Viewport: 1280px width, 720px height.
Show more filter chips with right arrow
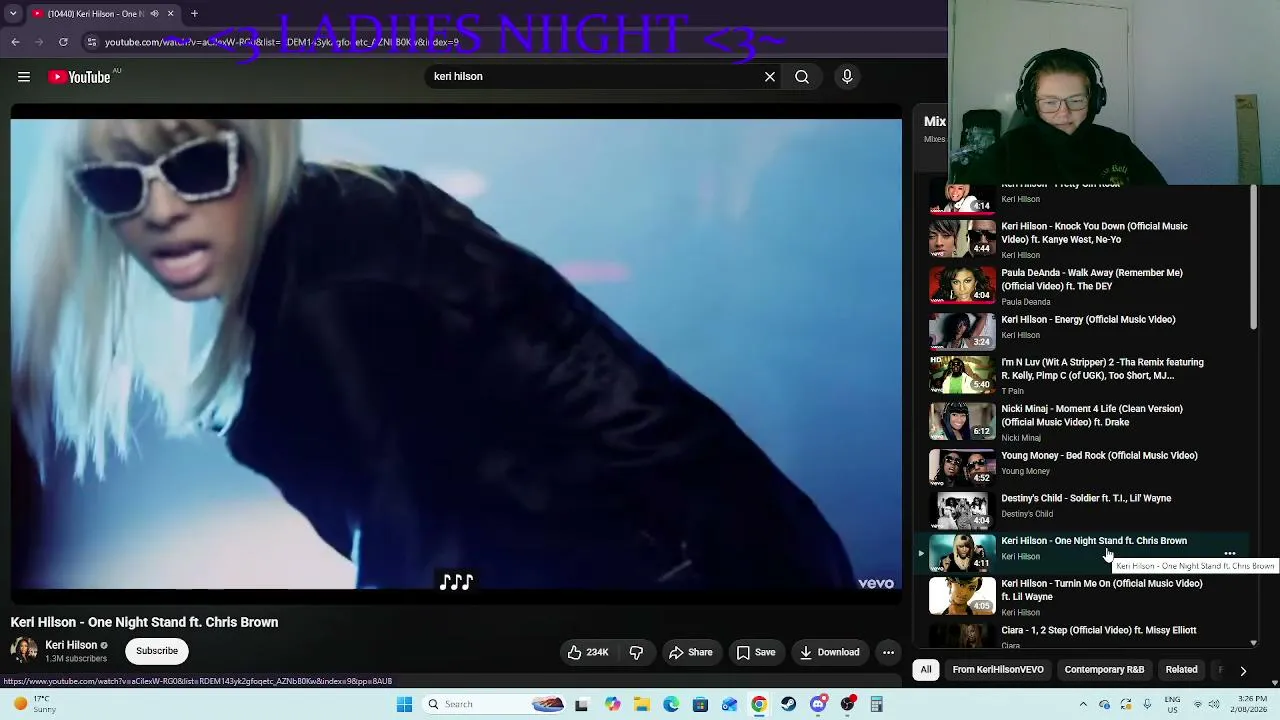click(1243, 671)
